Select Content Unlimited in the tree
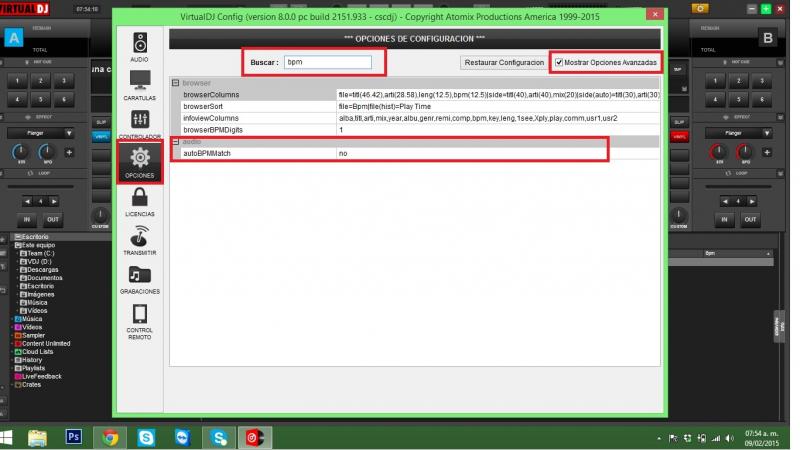 43,343
